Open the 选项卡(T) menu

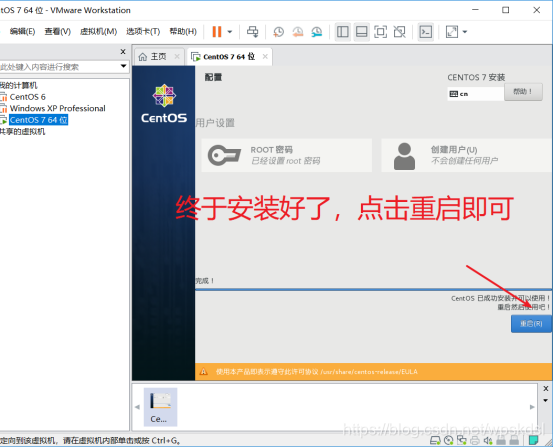[x=143, y=31]
